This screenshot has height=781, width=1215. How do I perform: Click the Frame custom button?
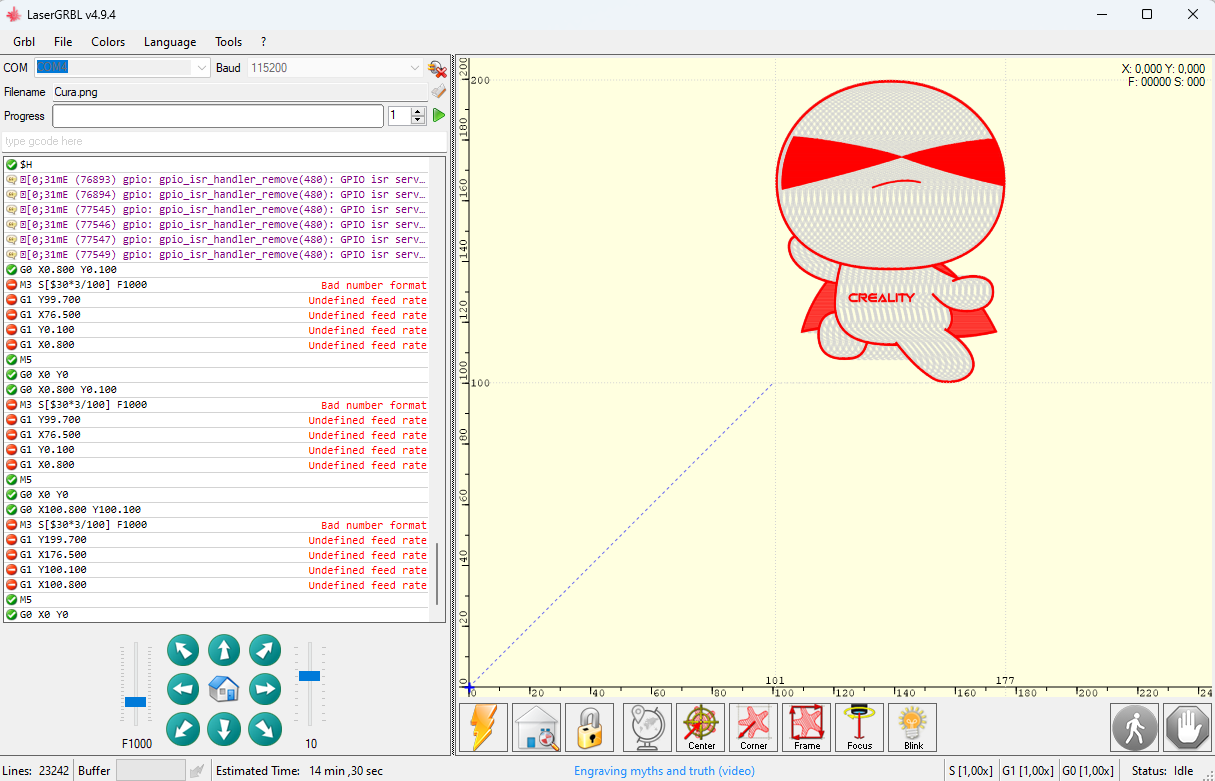point(807,727)
